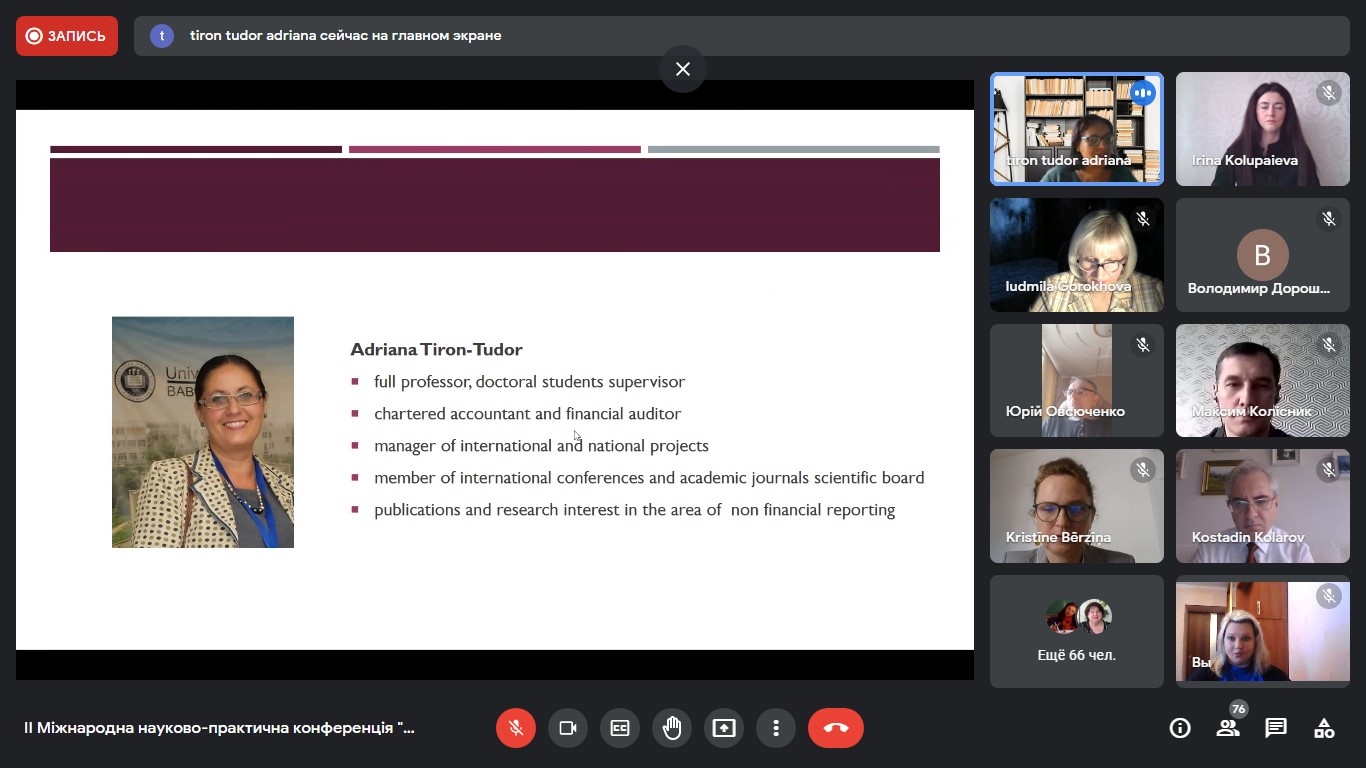1366x768 pixels.
Task: Open the 'Ещё 66 чел.' participants tile
Action: (x=1076, y=631)
